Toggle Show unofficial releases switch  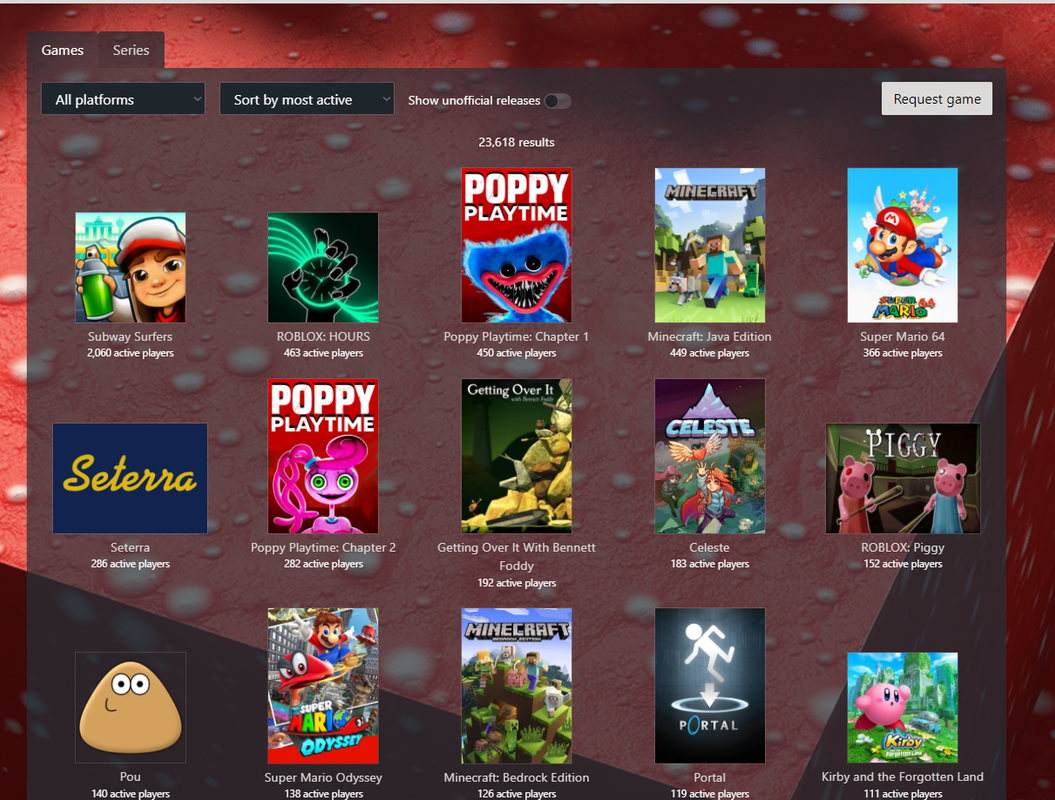click(557, 101)
